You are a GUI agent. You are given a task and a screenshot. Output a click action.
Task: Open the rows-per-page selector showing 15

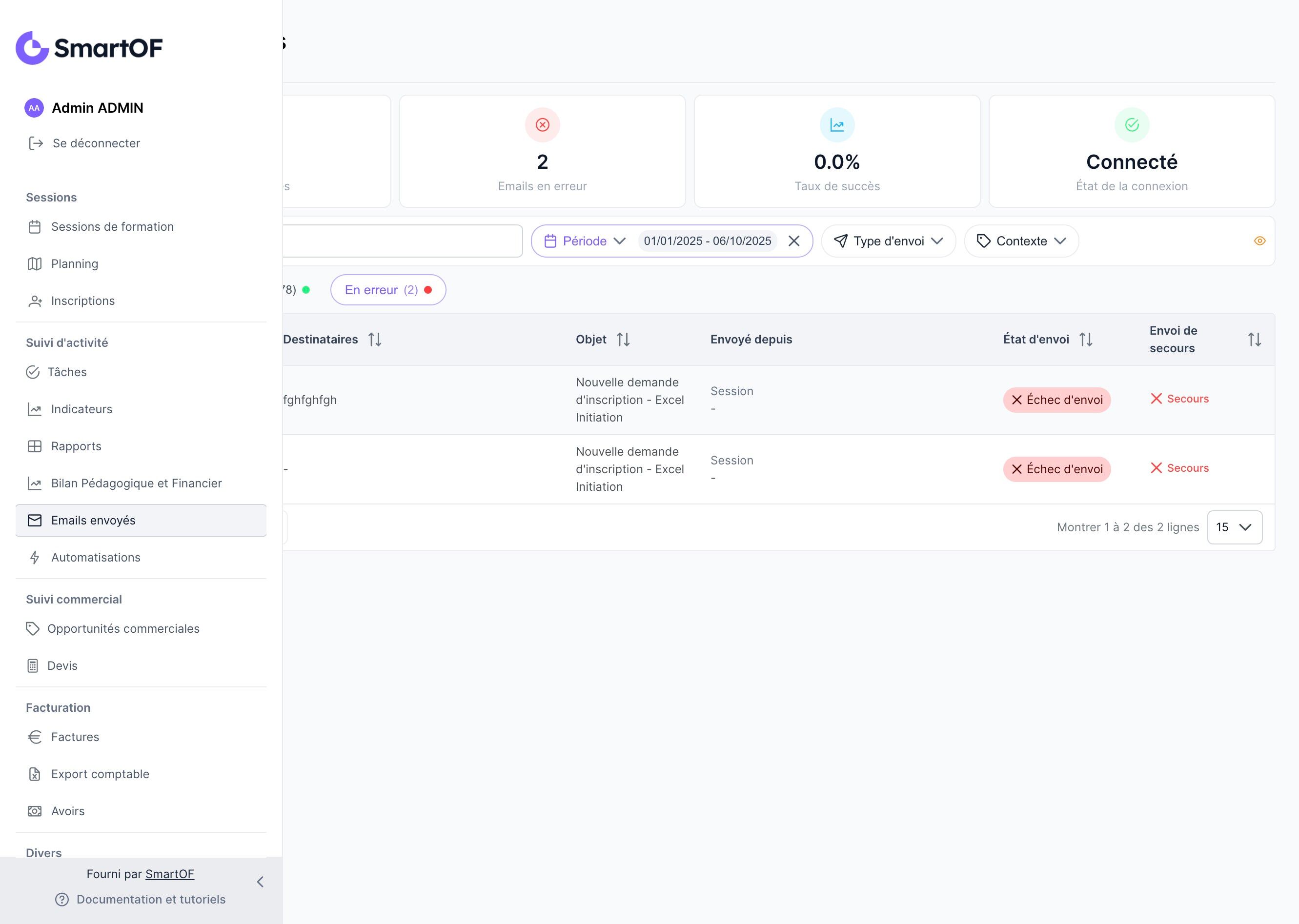point(1234,527)
